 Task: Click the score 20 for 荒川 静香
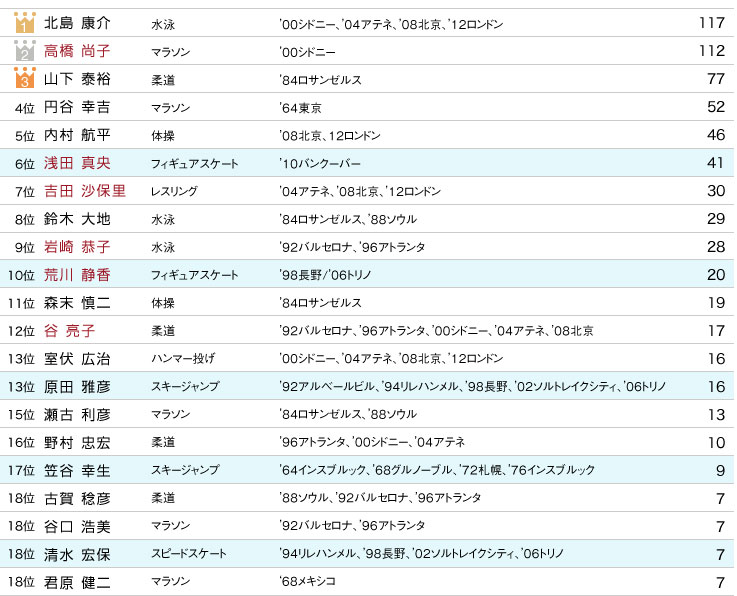pos(716,274)
